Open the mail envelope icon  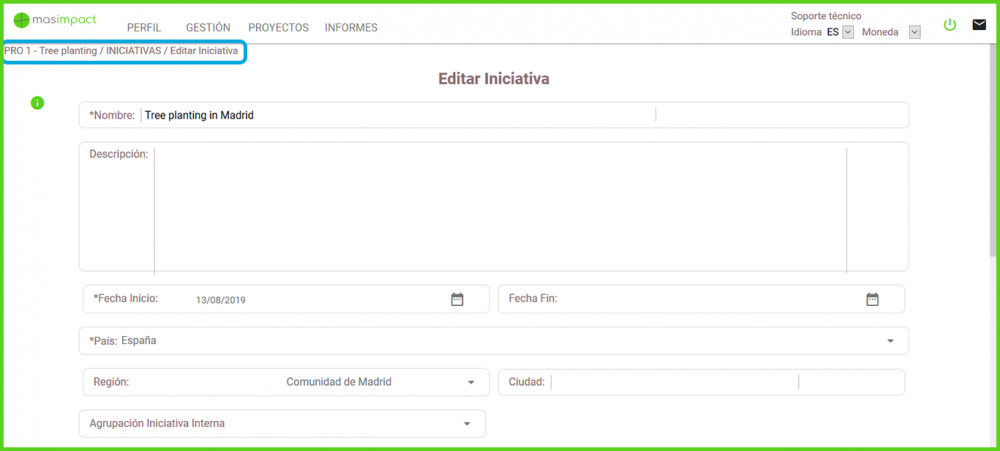click(979, 25)
